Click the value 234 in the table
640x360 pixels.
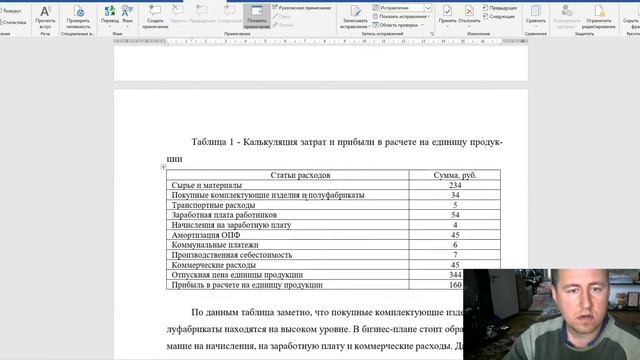pyautogui.click(x=455, y=185)
